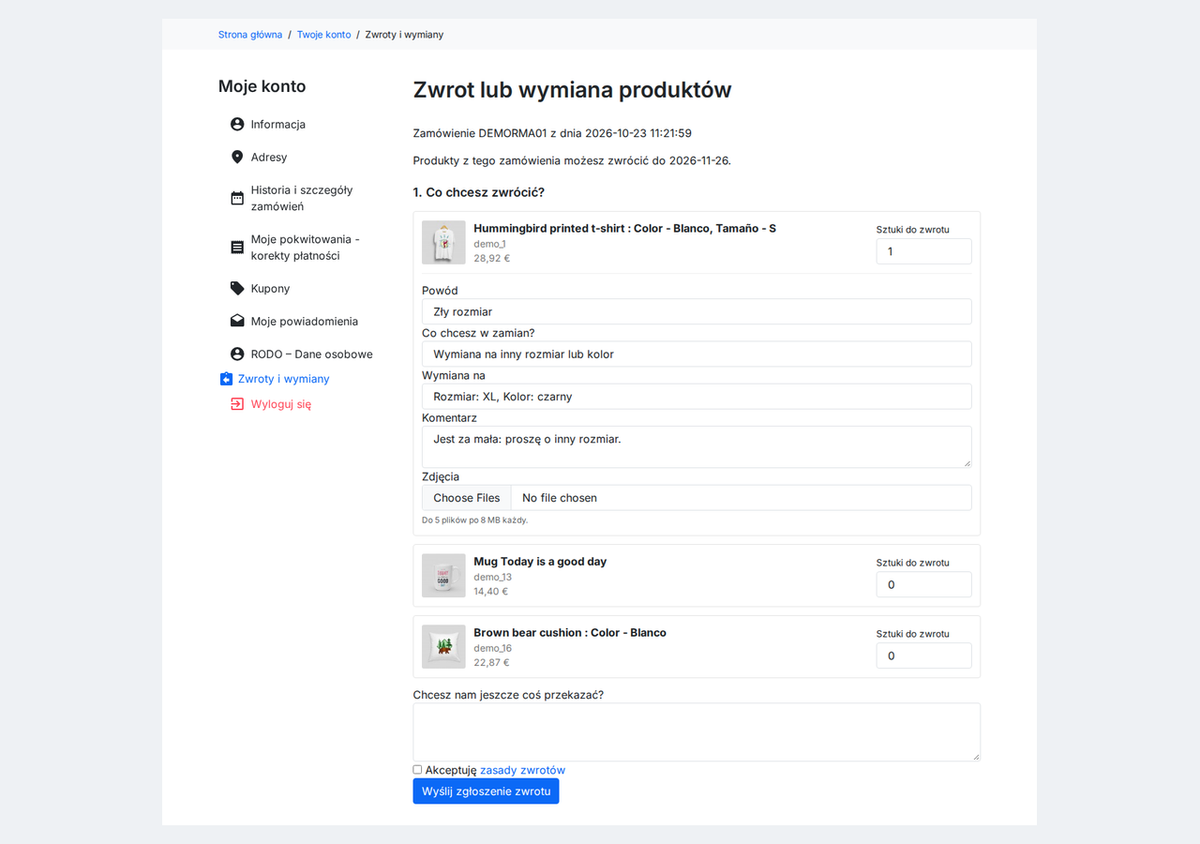Image resolution: width=1200 pixels, height=844 pixels.
Task: Open Moje pokwitowania - korekty płatności
Action: click(x=305, y=247)
